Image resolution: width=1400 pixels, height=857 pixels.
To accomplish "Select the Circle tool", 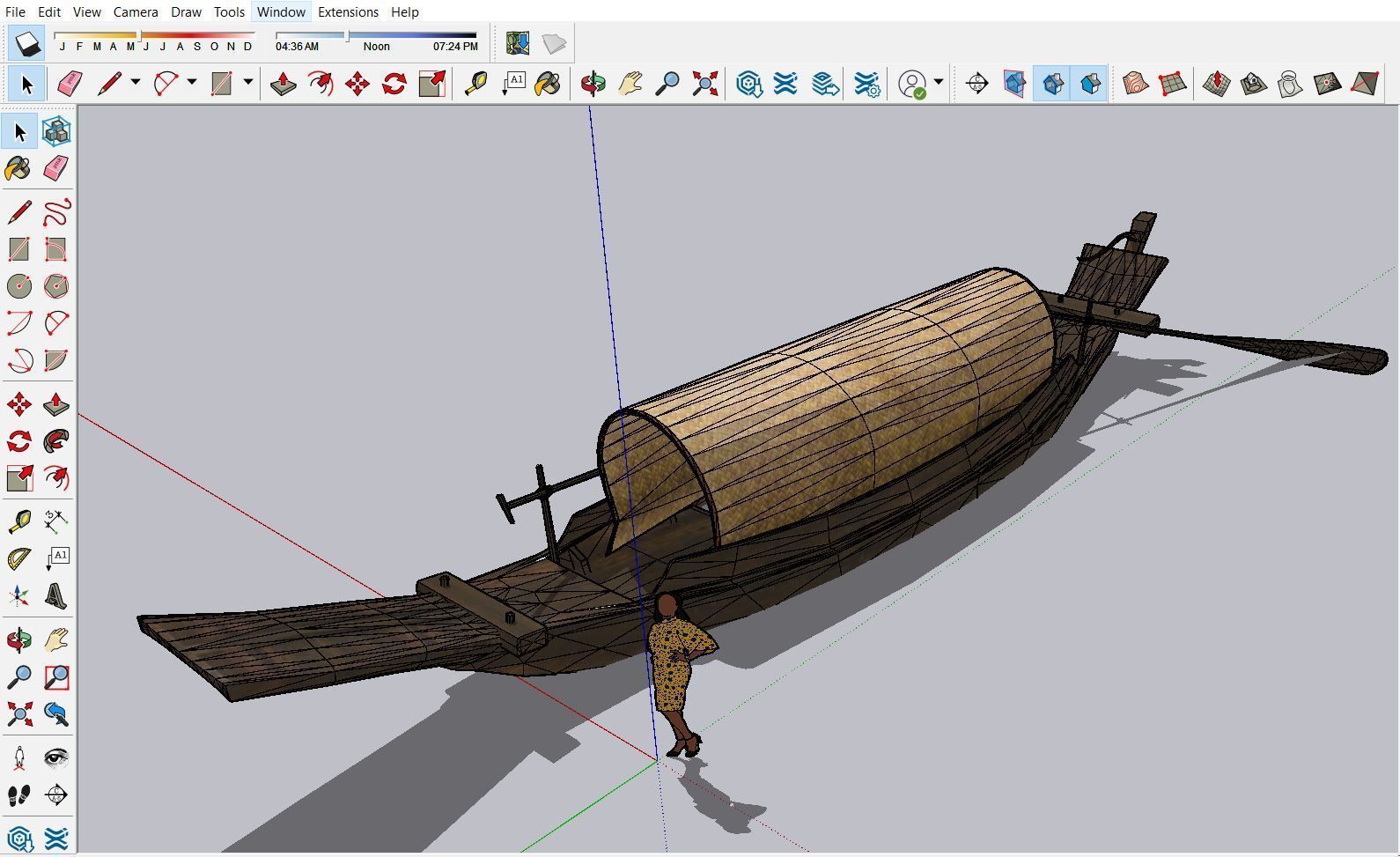I will tap(19, 286).
